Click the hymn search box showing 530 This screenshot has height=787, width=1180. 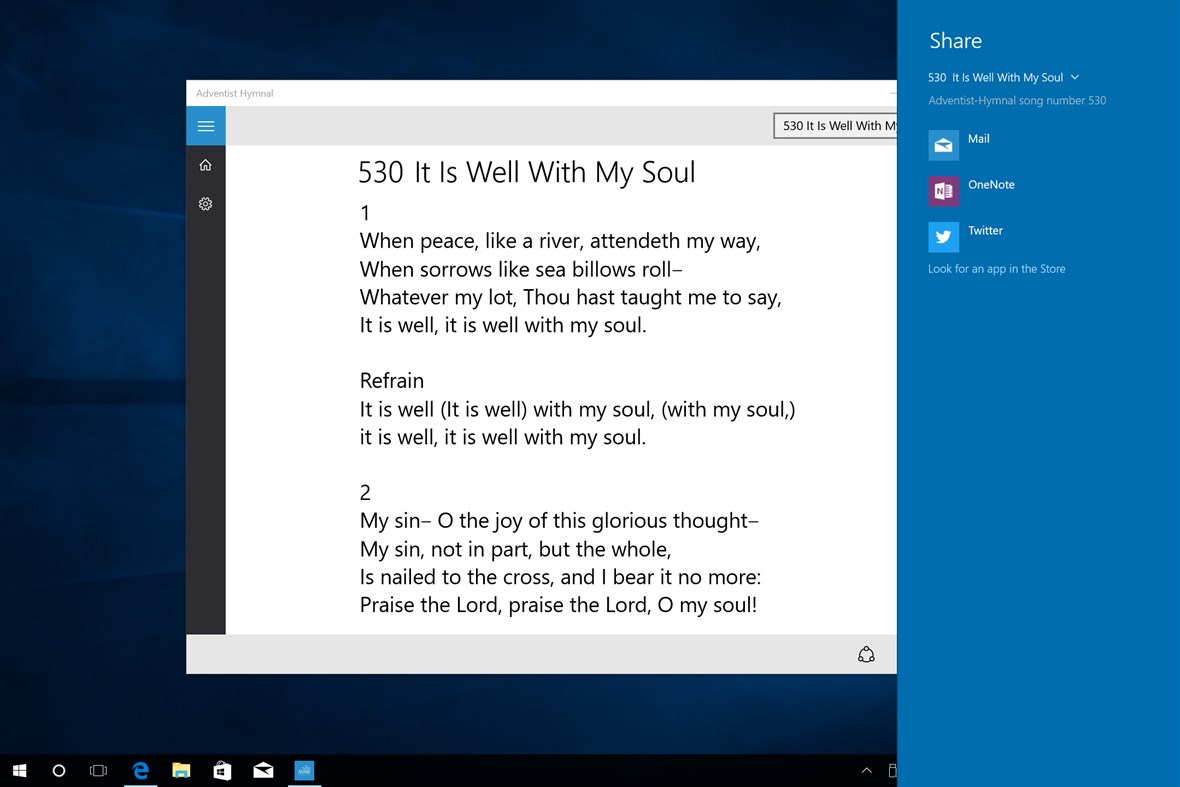pos(840,125)
